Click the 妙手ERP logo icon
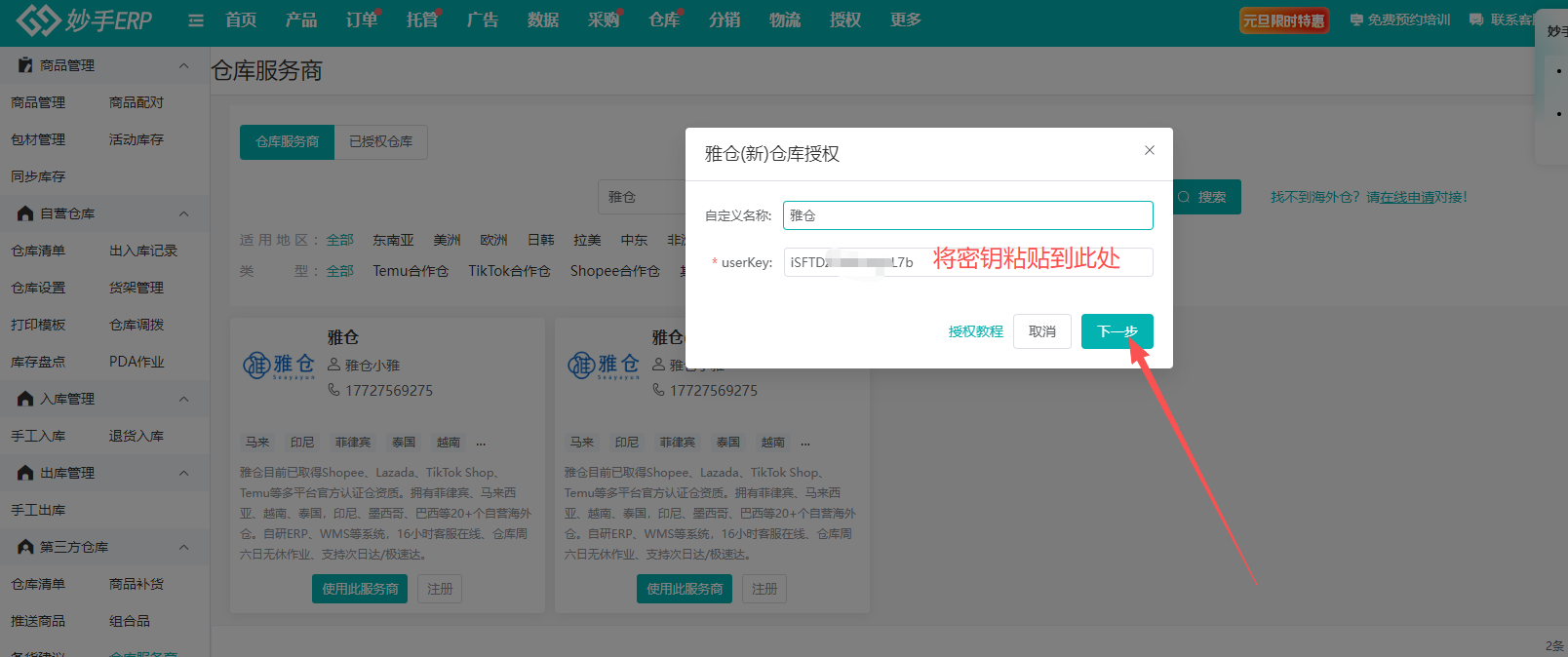Image resolution: width=1568 pixels, height=657 pixels. [x=37, y=19]
